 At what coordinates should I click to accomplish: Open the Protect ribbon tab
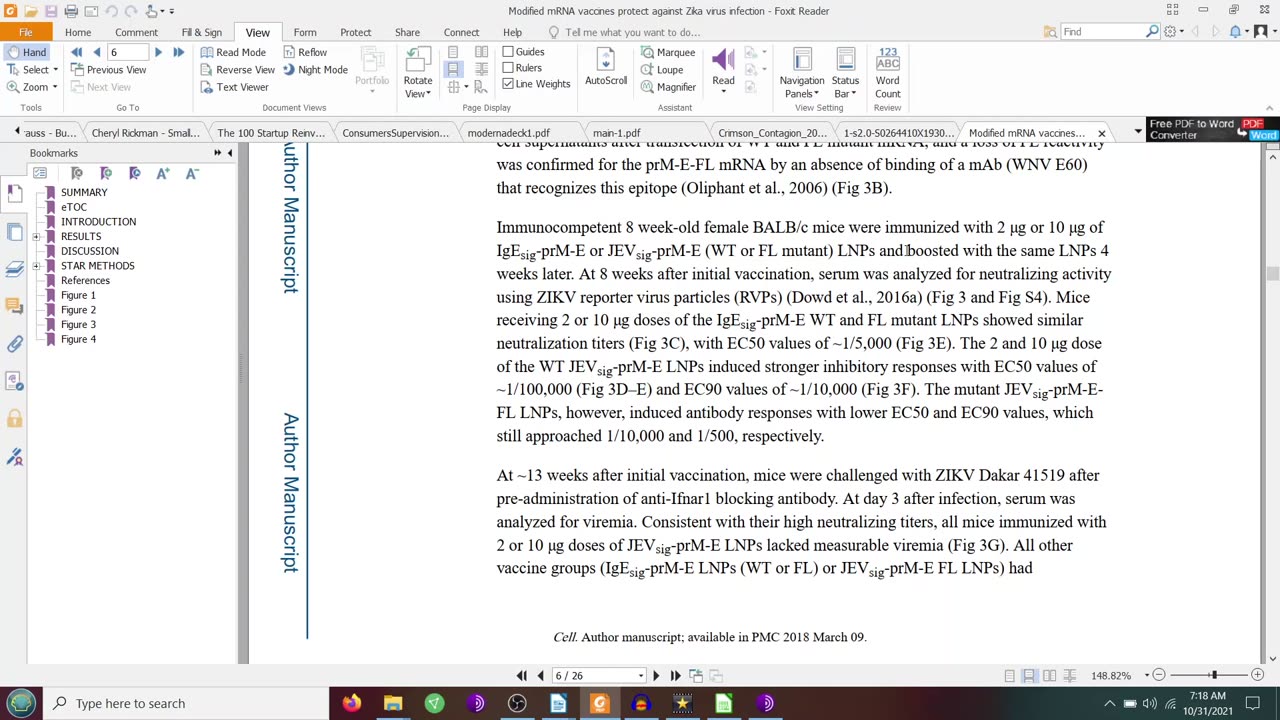[355, 32]
